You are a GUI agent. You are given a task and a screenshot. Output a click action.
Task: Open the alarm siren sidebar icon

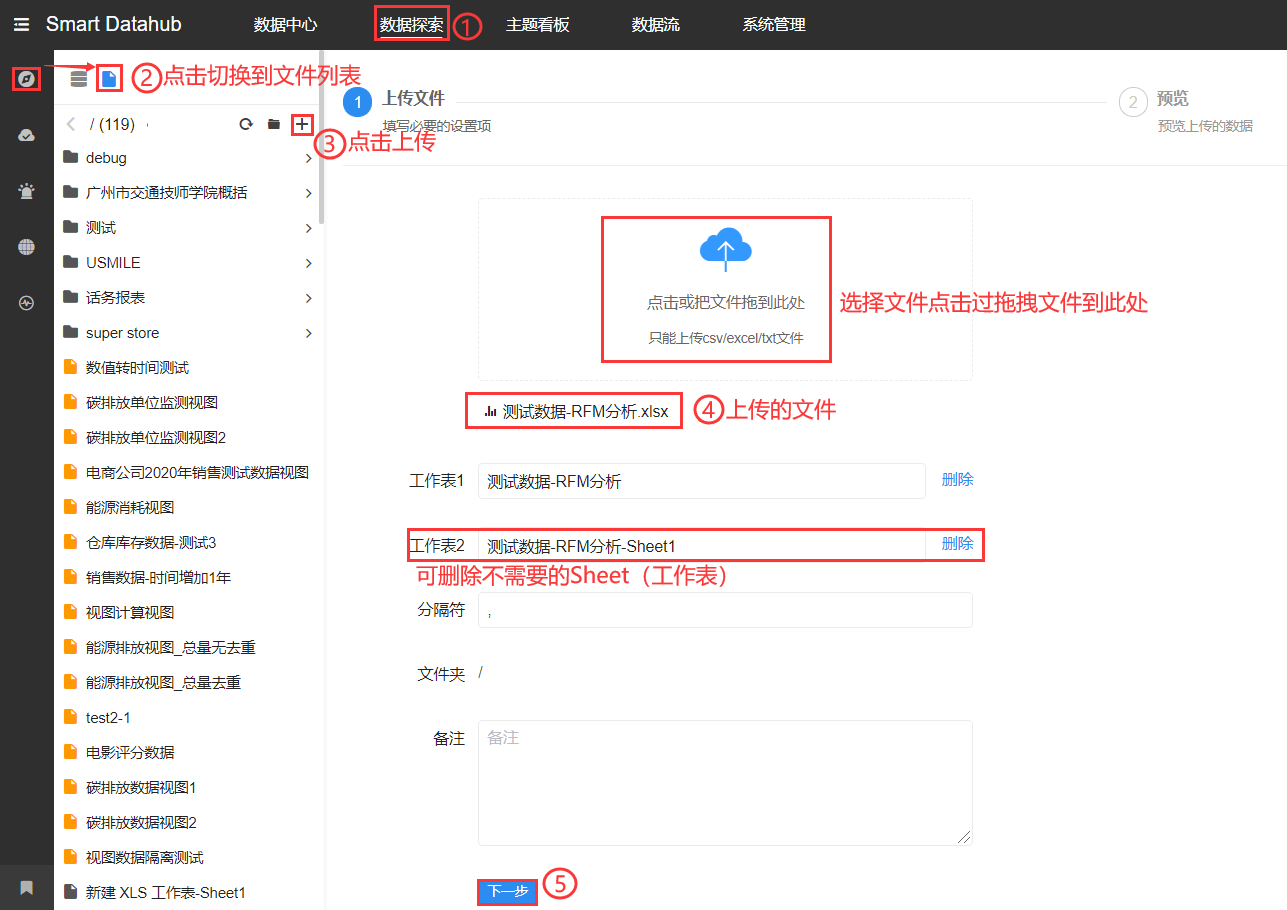coord(27,191)
